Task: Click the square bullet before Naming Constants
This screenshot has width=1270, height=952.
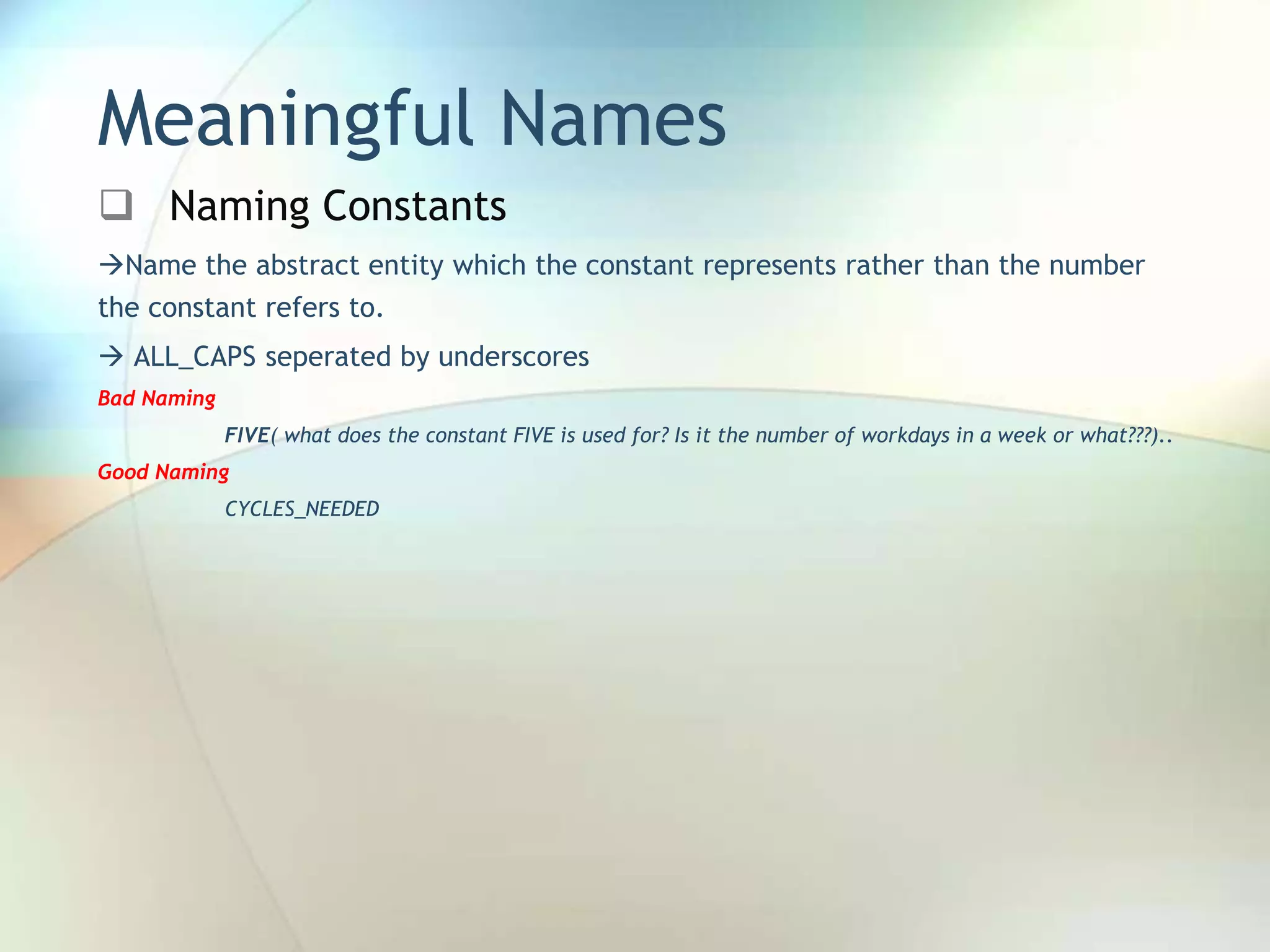Action: click(116, 205)
